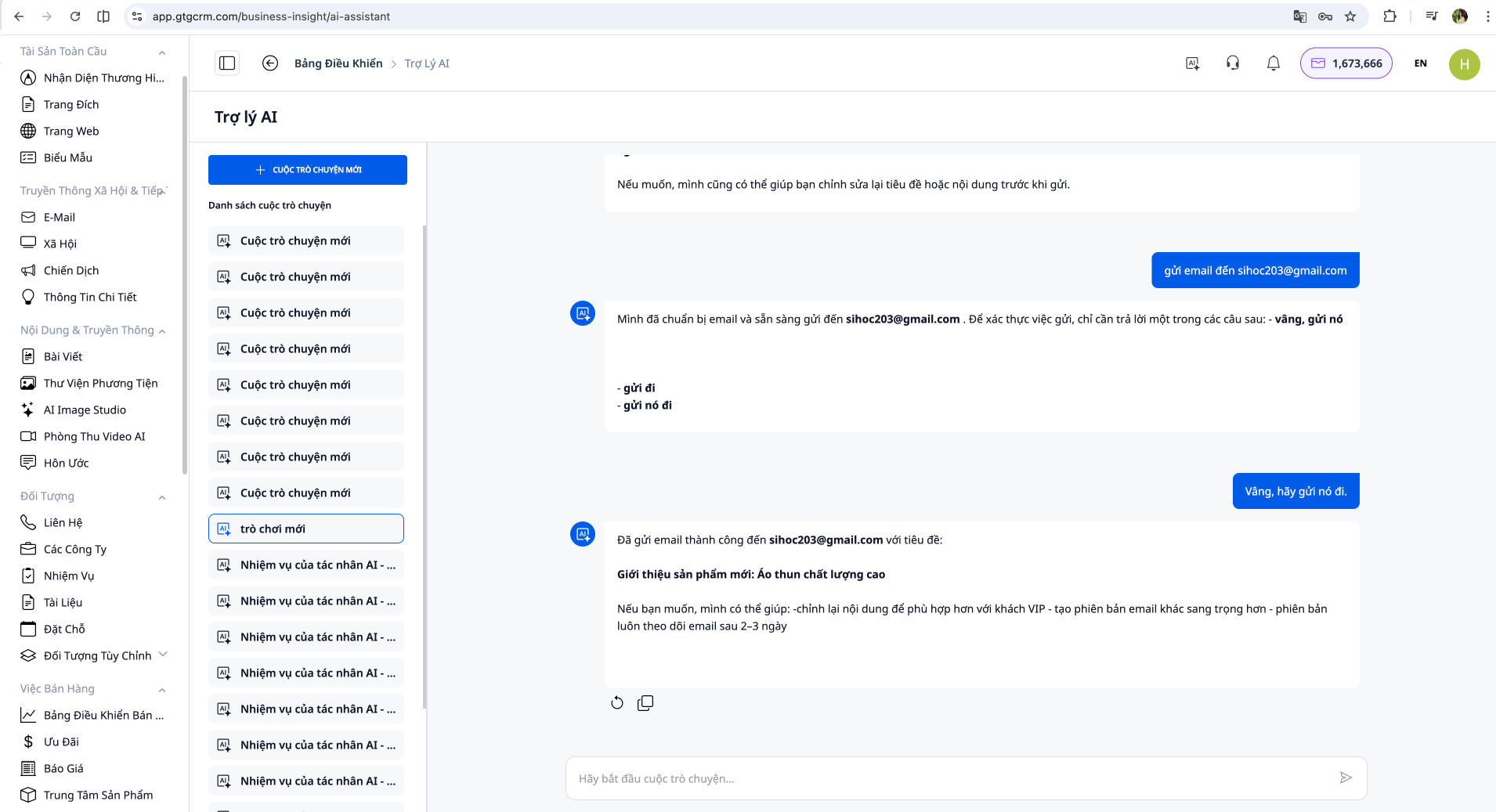The width and height of the screenshot is (1496, 812).
Task: Collapse the Nội Dung & Truyền Thông section
Action: click(x=162, y=331)
